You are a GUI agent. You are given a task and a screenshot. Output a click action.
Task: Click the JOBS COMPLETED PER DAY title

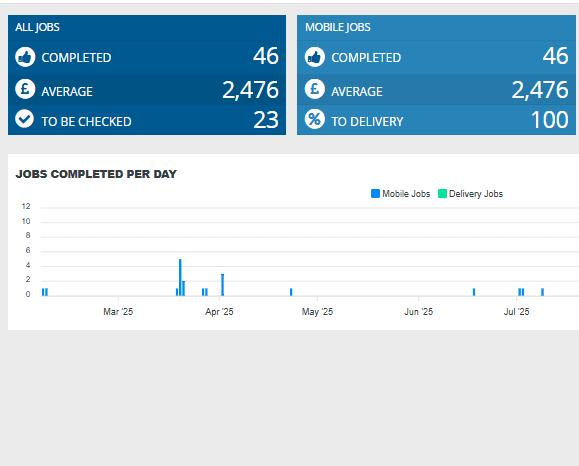(x=96, y=174)
